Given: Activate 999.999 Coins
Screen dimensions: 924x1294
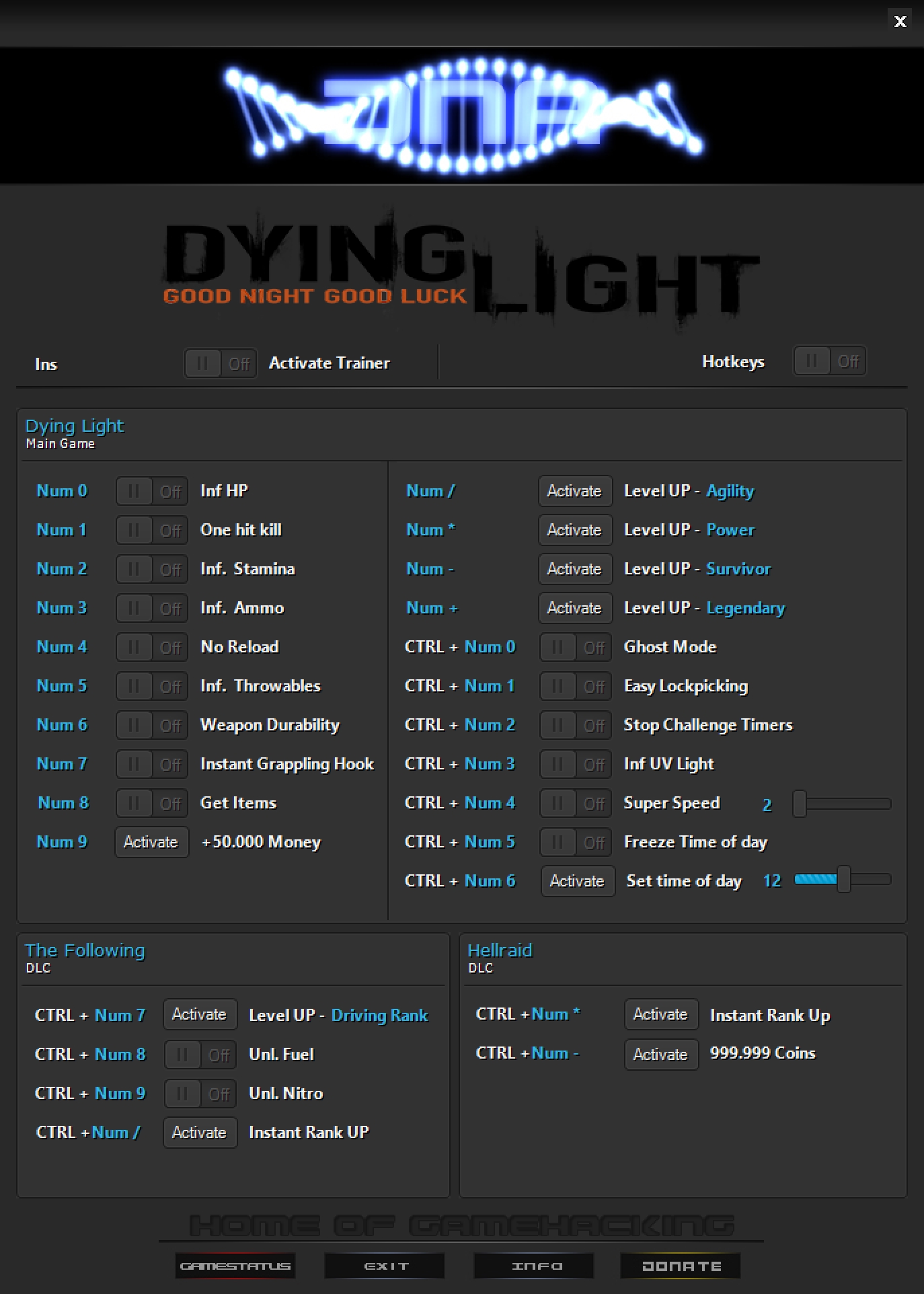Looking at the screenshot, I should pyautogui.click(x=661, y=1055).
